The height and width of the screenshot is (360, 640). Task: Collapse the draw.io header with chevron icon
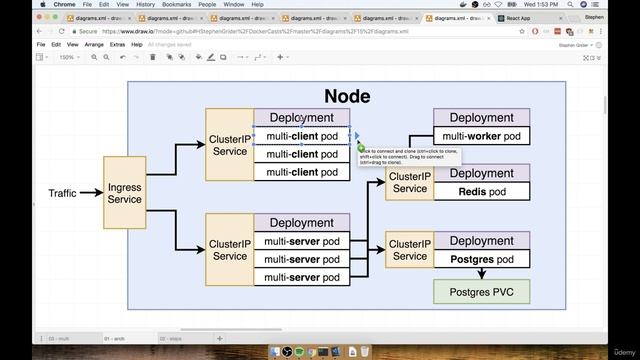599,58
